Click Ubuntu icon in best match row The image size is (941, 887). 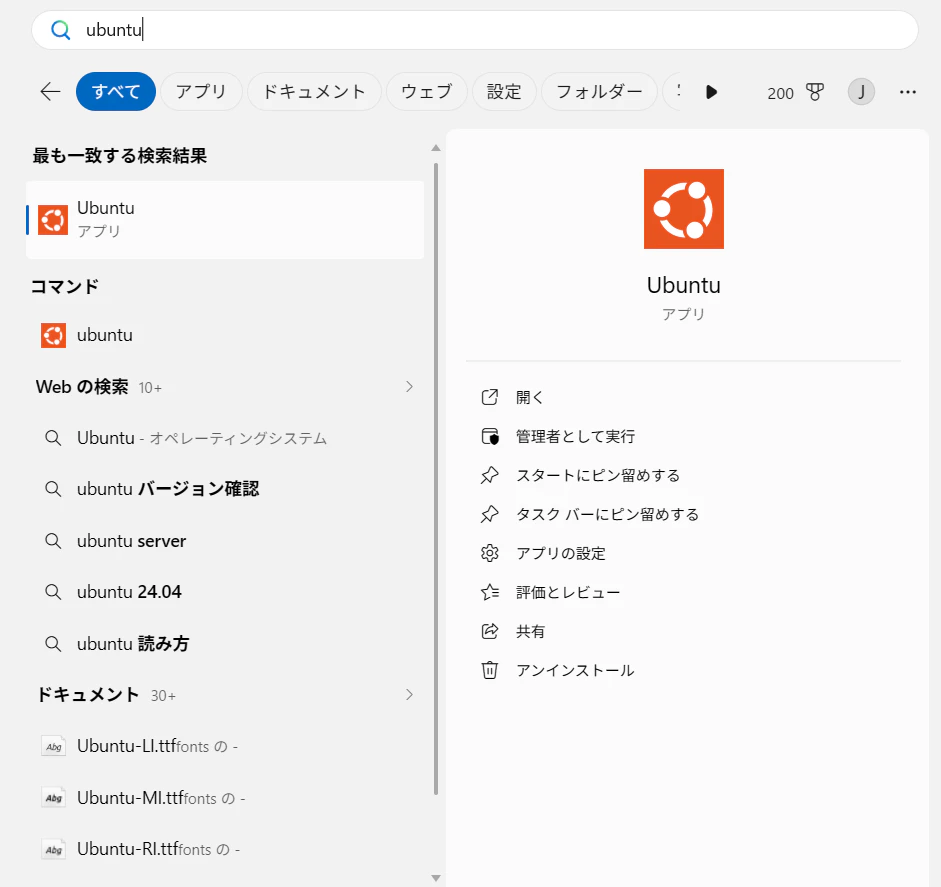point(53,220)
